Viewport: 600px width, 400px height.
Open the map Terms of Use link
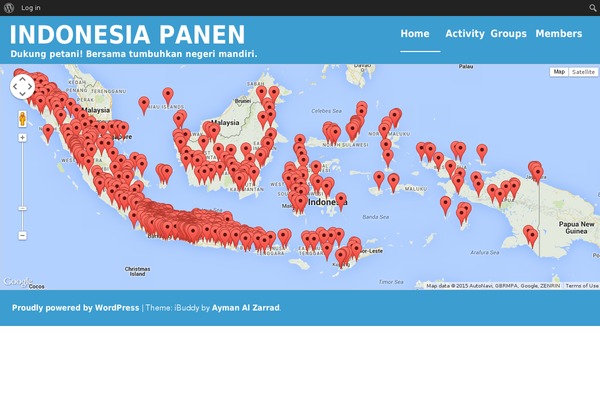tap(582, 286)
